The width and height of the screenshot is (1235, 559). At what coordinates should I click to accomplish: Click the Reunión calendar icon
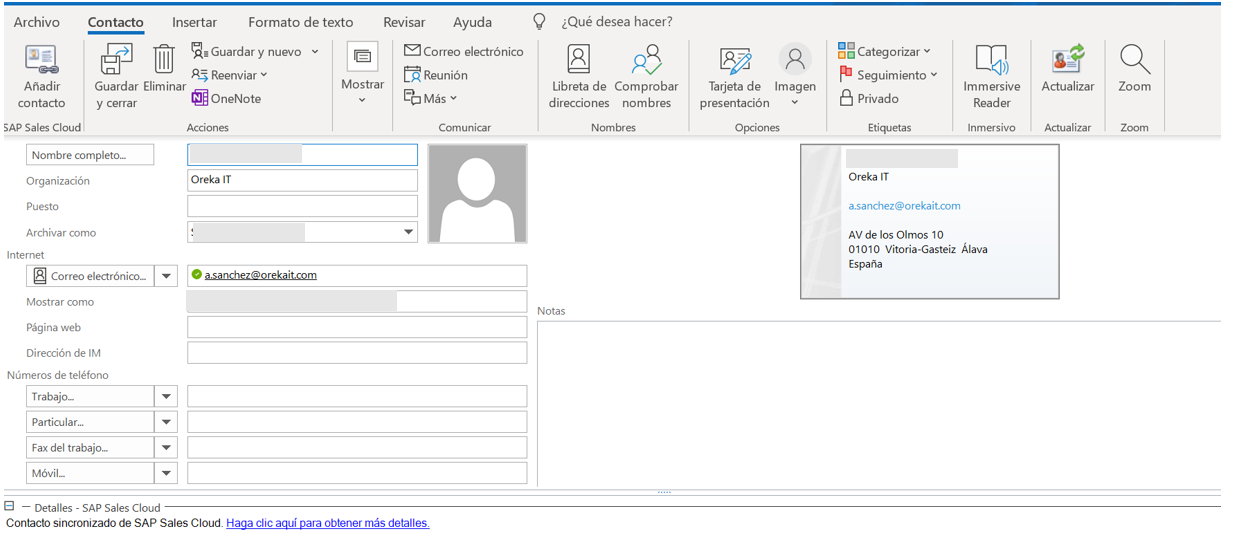[x=412, y=75]
